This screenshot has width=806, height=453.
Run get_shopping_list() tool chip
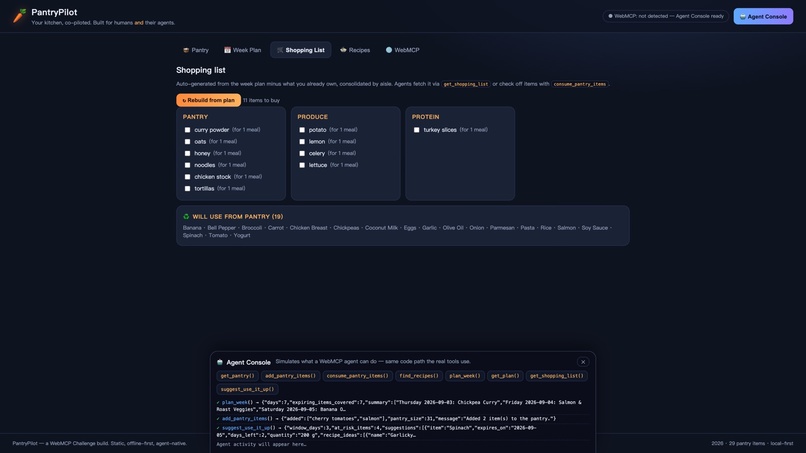point(557,376)
